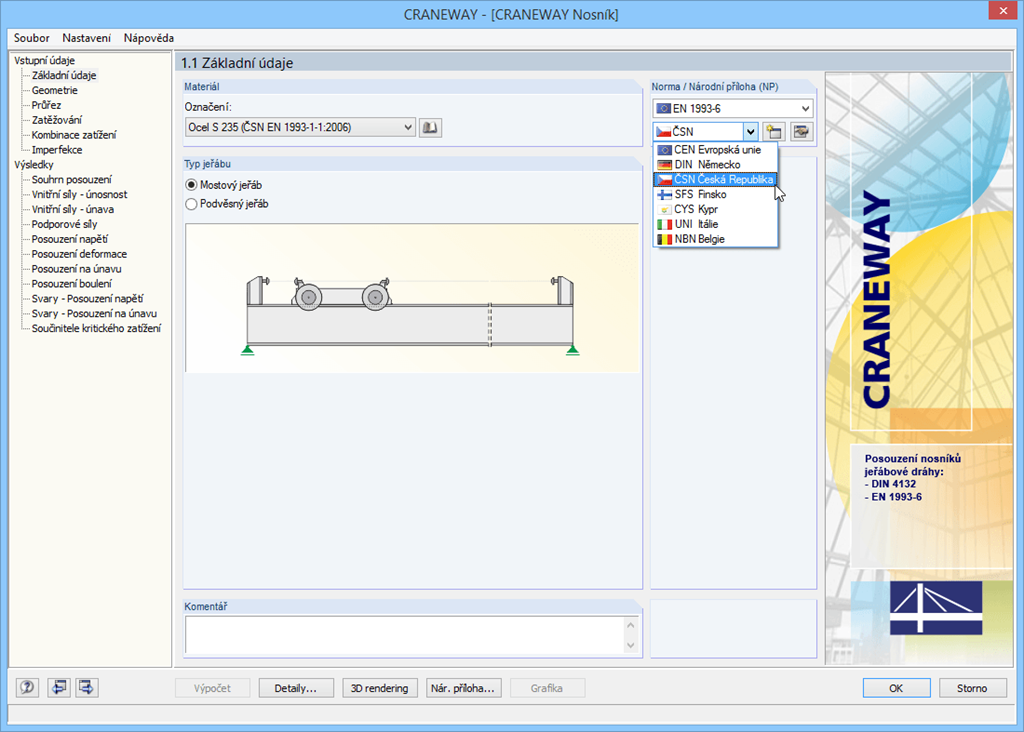
Task: Click the bridge crane illustration
Action: (x=411, y=298)
